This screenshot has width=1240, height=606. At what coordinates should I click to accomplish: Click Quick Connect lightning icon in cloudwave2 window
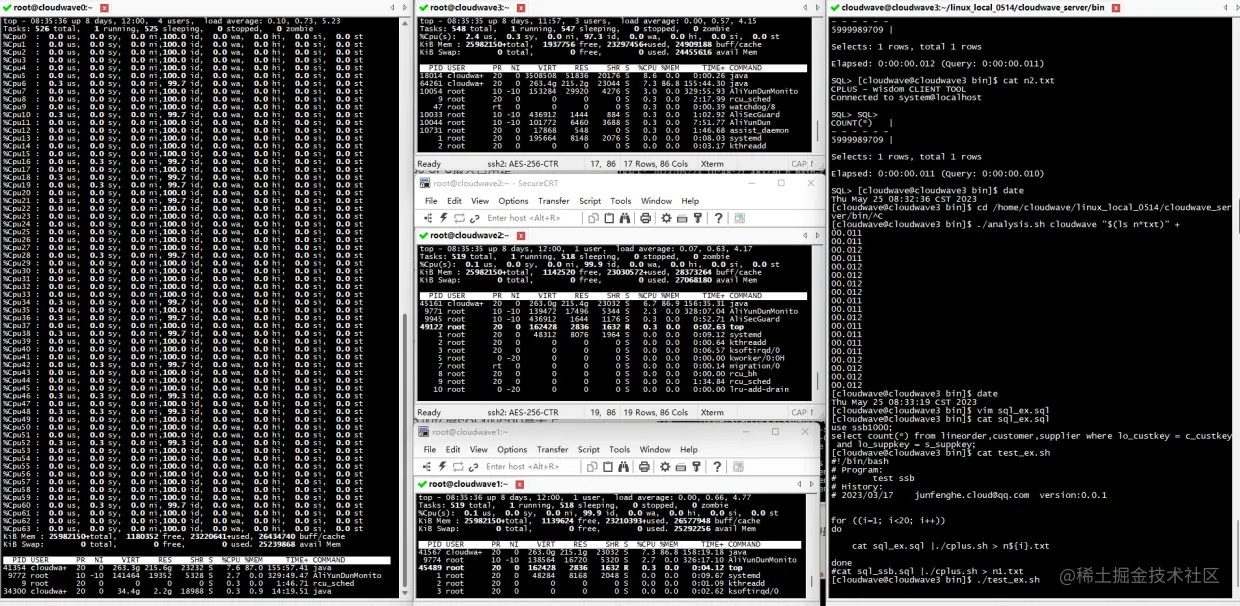[x=444, y=218]
